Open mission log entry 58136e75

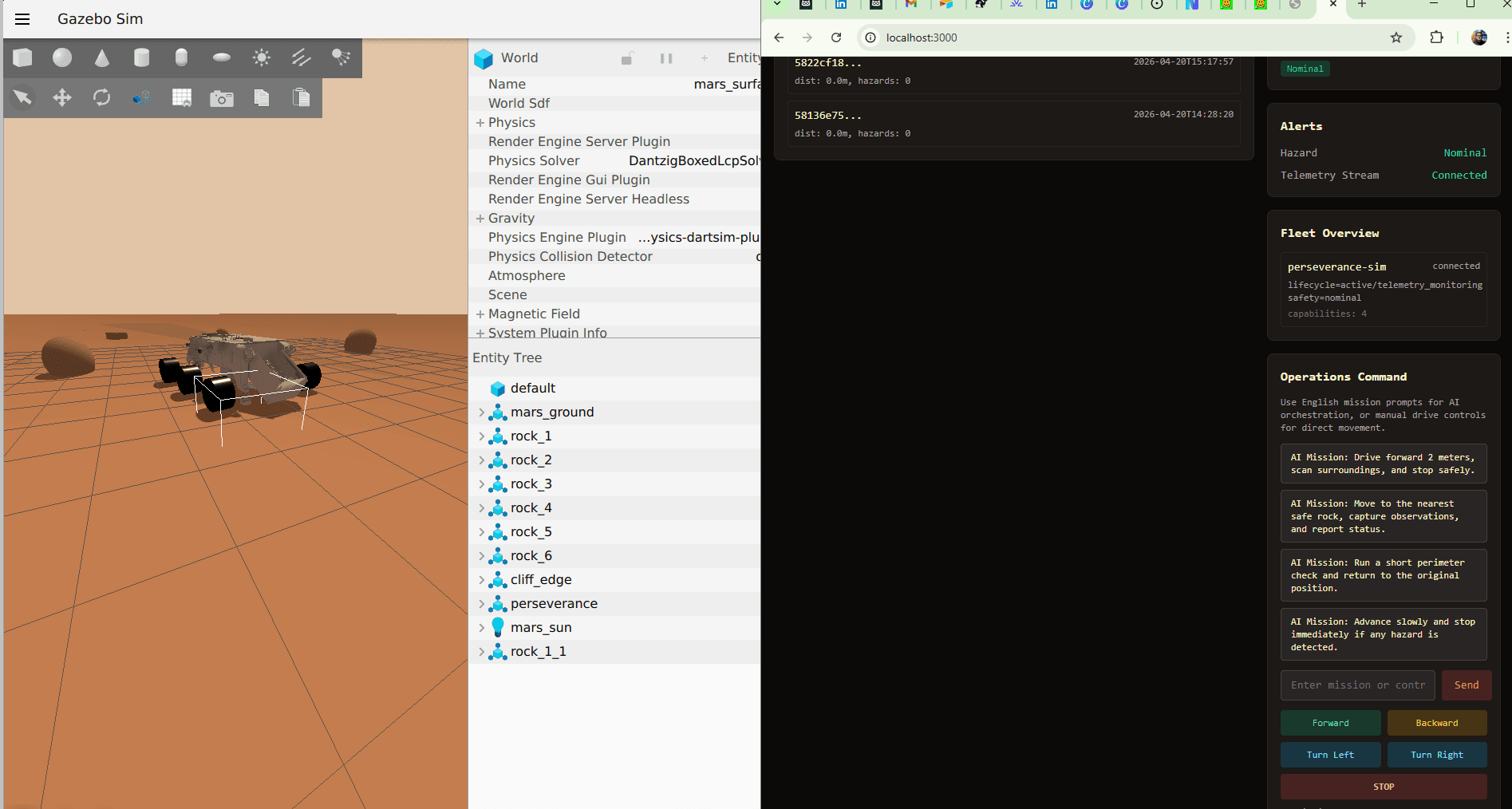(x=1014, y=124)
